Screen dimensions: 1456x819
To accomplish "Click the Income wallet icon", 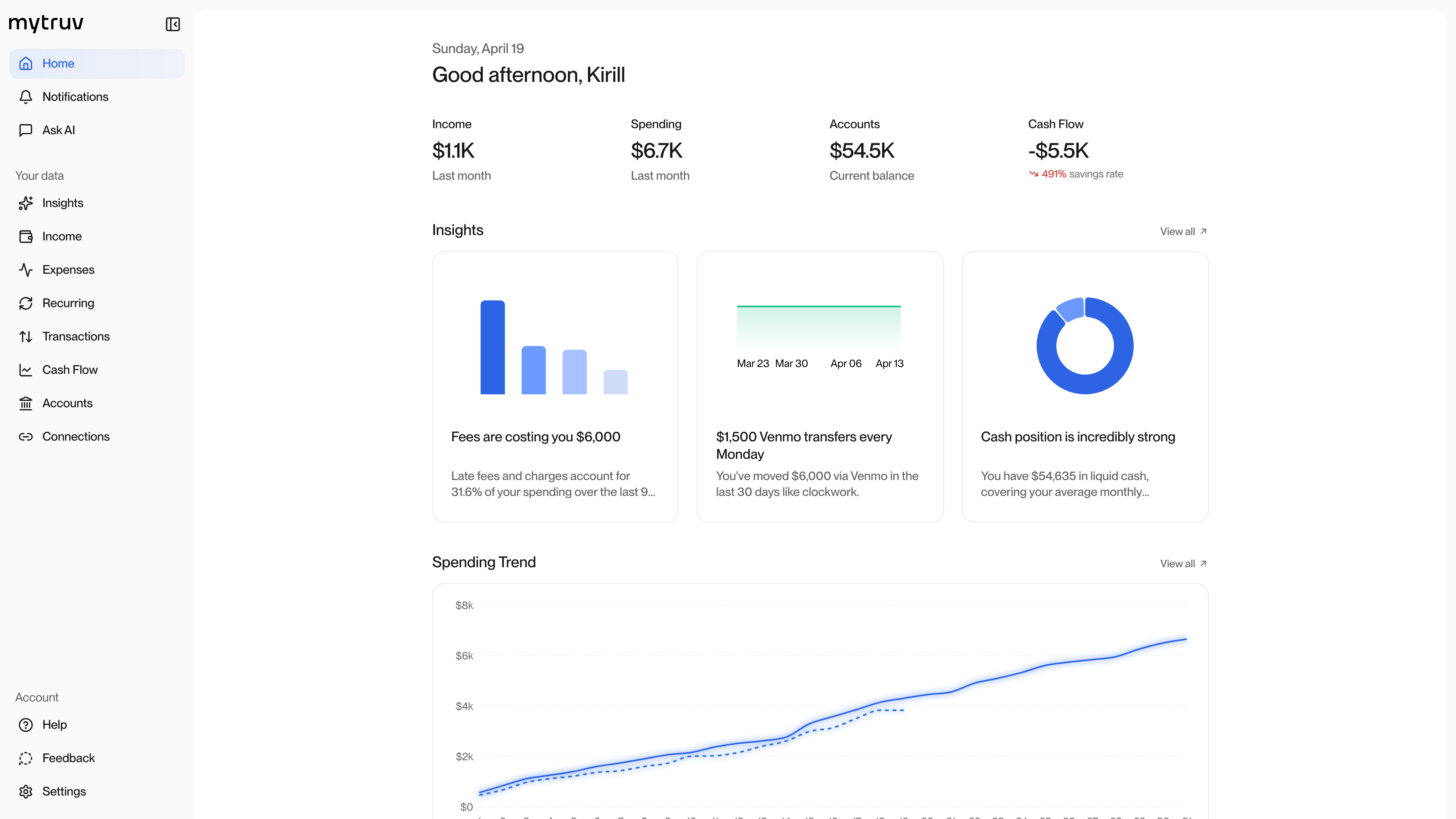I will point(25,236).
